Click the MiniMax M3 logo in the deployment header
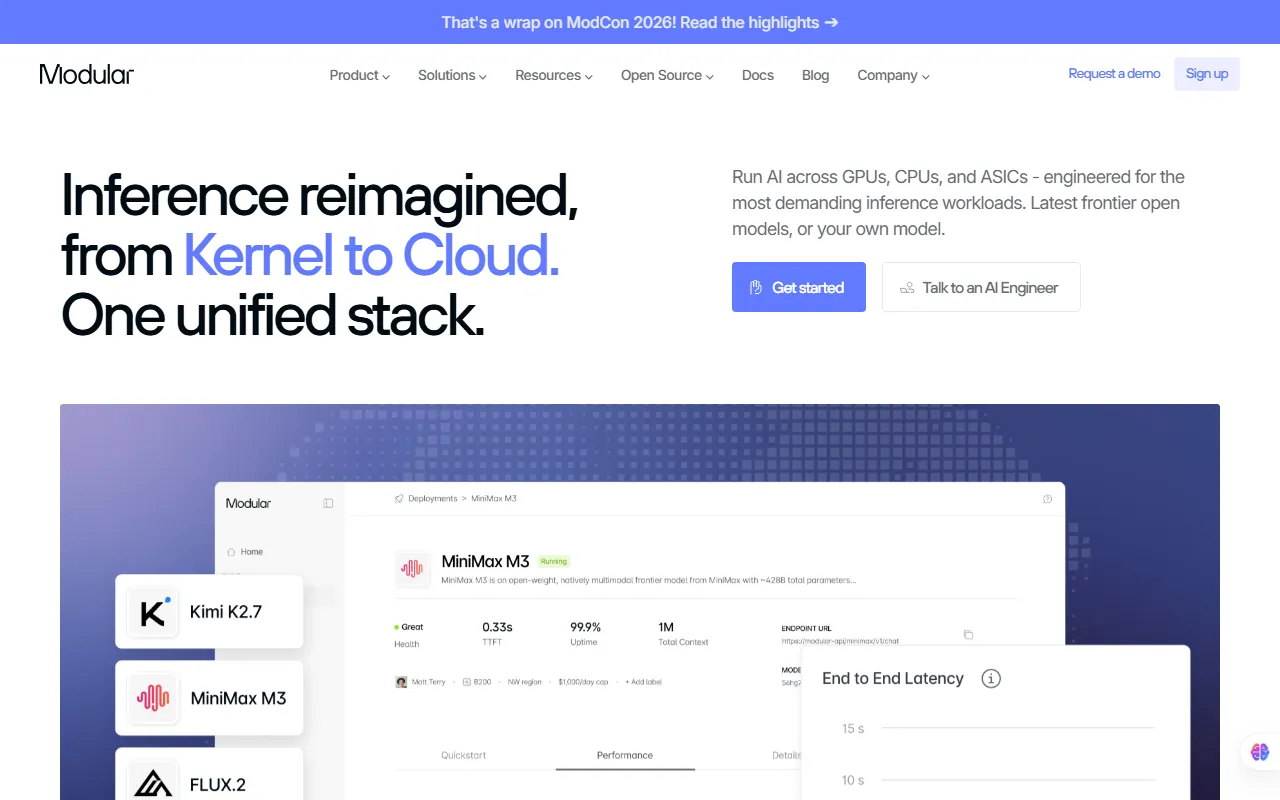The height and width of the screenshot is (800, 1280). click(412, 569)
